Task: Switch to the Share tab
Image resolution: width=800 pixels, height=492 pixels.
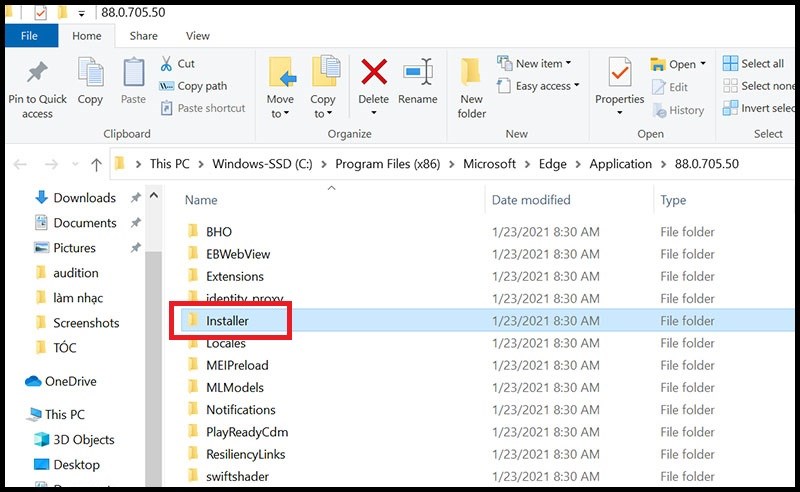Action: click(x=143, y=36)
